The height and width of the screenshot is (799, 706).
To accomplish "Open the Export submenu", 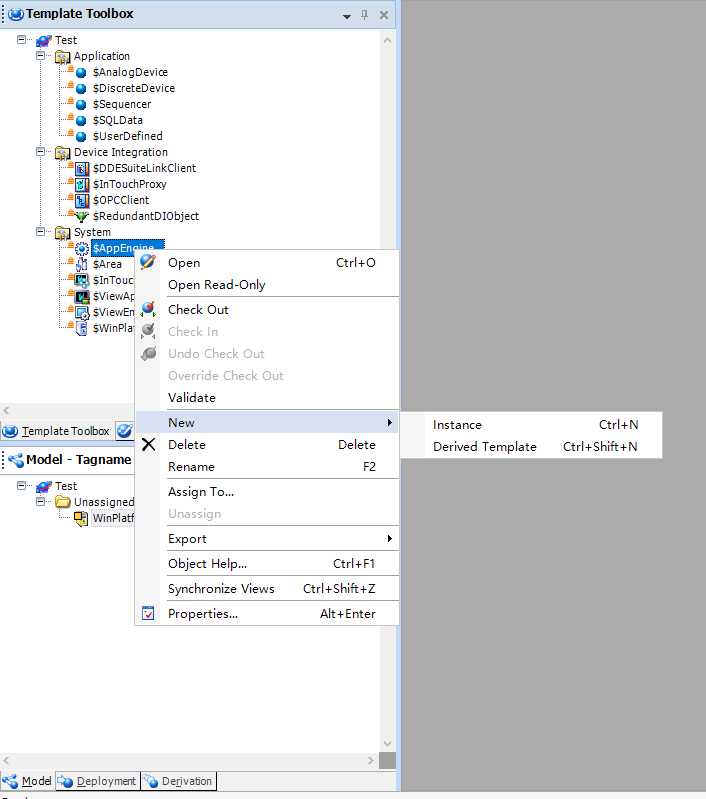I will (x=187, y=539).
